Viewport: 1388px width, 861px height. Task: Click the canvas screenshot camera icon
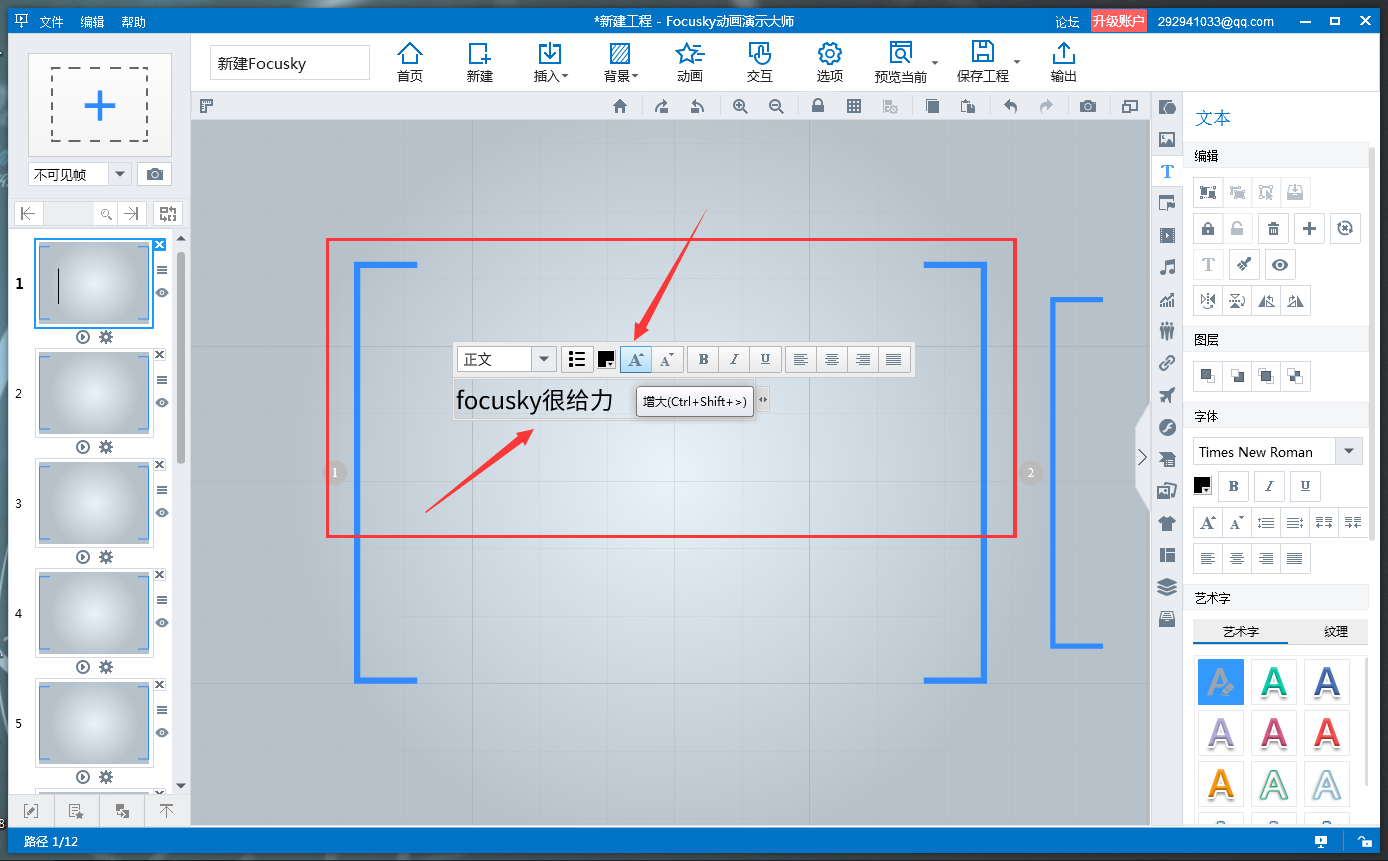(x=1088, y=106)
